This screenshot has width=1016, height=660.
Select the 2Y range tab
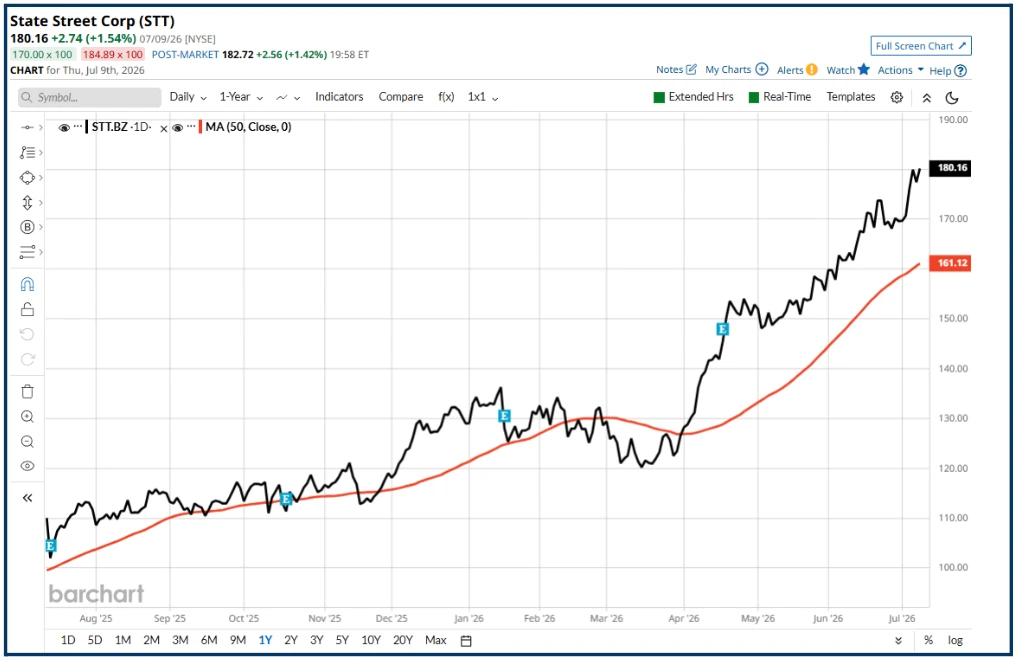click(291, 640)
